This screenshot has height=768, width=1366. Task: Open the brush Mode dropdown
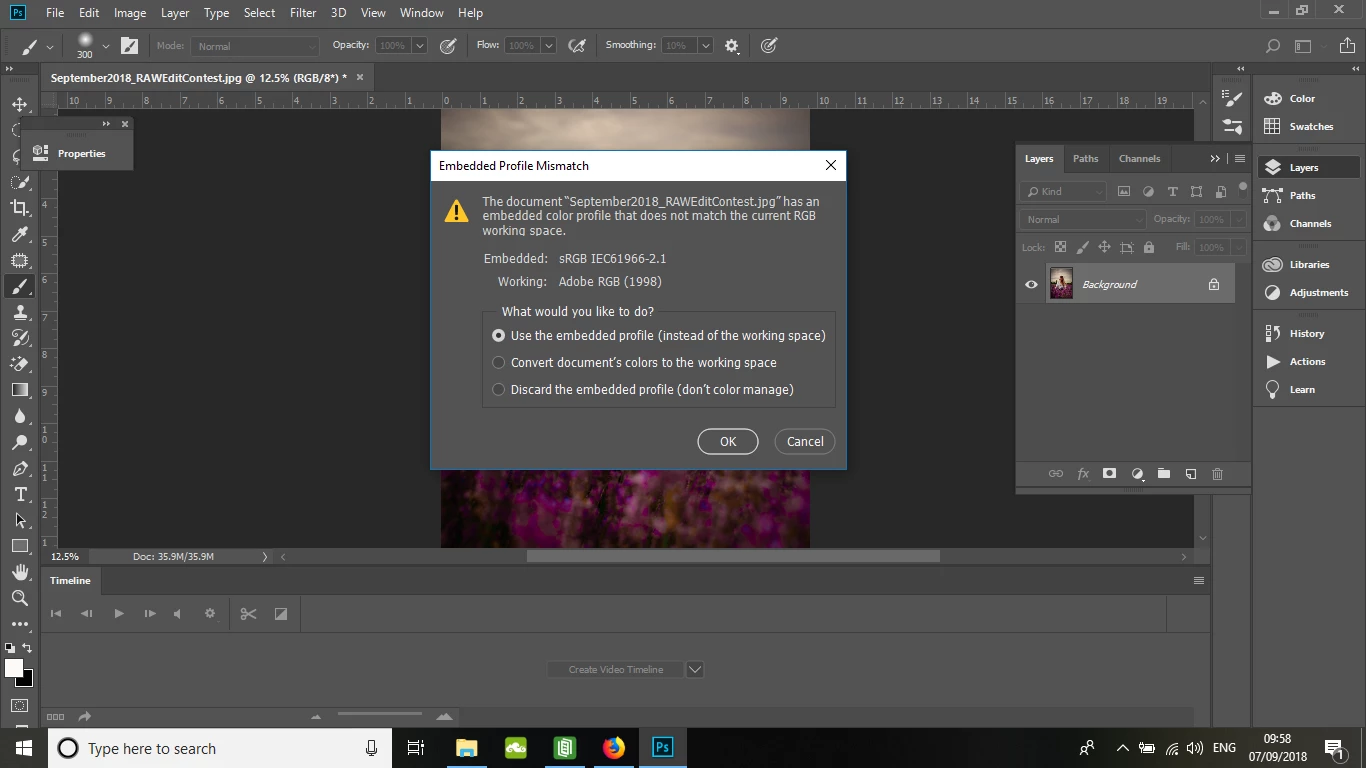(255, 46)
